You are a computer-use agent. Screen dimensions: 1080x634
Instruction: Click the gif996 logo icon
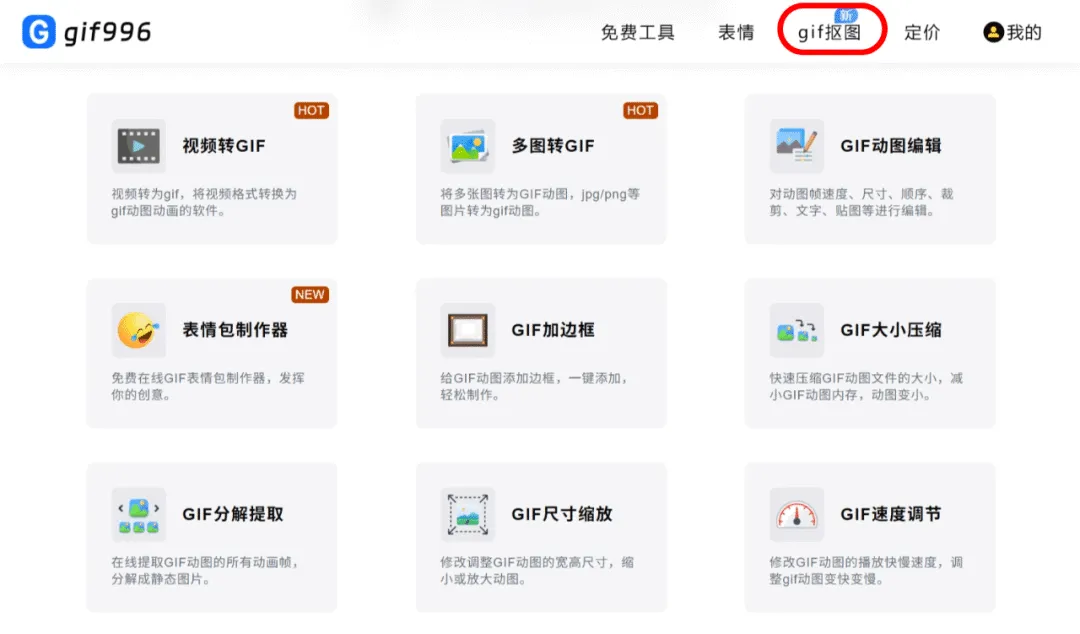(x=40, y=31)
